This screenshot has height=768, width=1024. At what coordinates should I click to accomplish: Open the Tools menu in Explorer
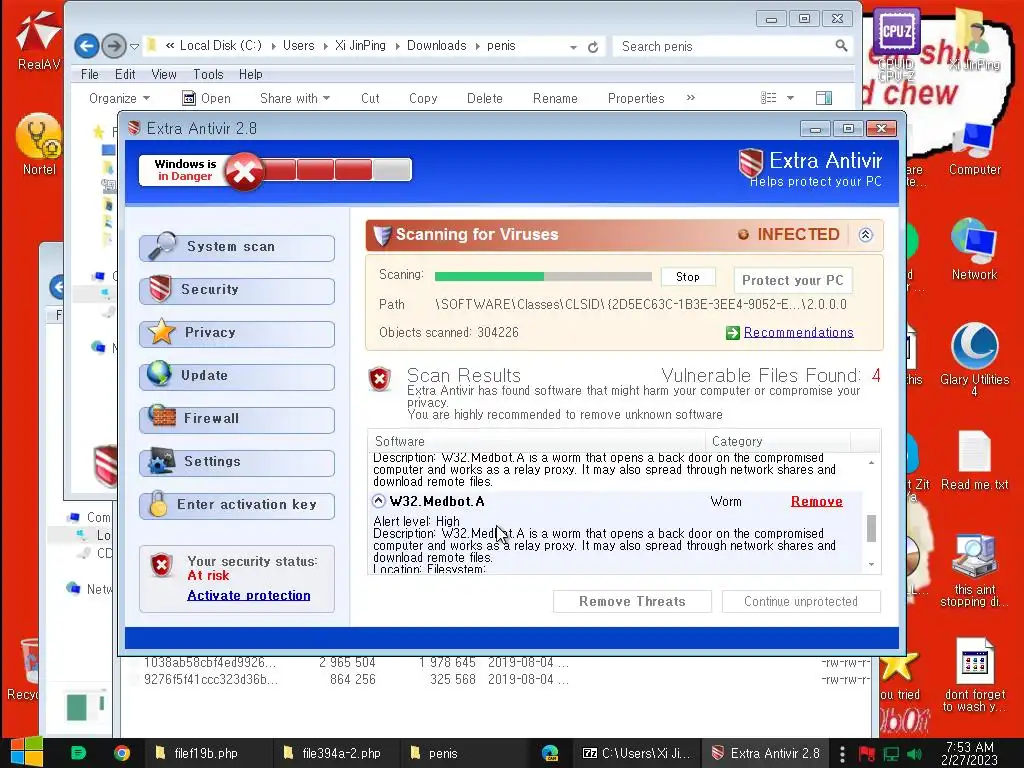click(208, 74)
